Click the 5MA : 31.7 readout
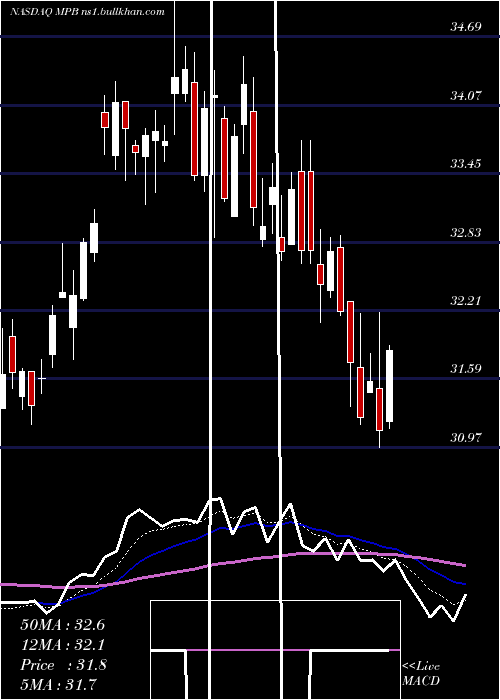Image resolution: width=500 pixels, height=700 pixels. 58,684
